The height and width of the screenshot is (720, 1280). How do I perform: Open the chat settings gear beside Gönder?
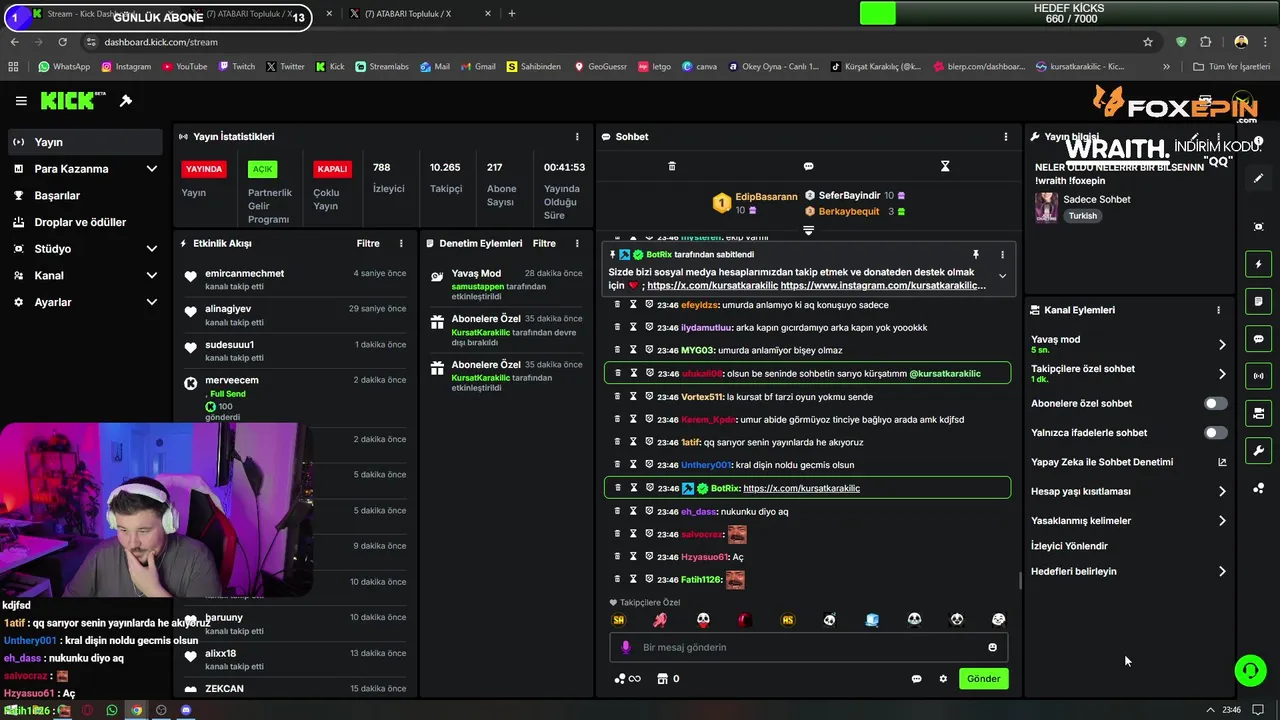(x=943, y=679)
